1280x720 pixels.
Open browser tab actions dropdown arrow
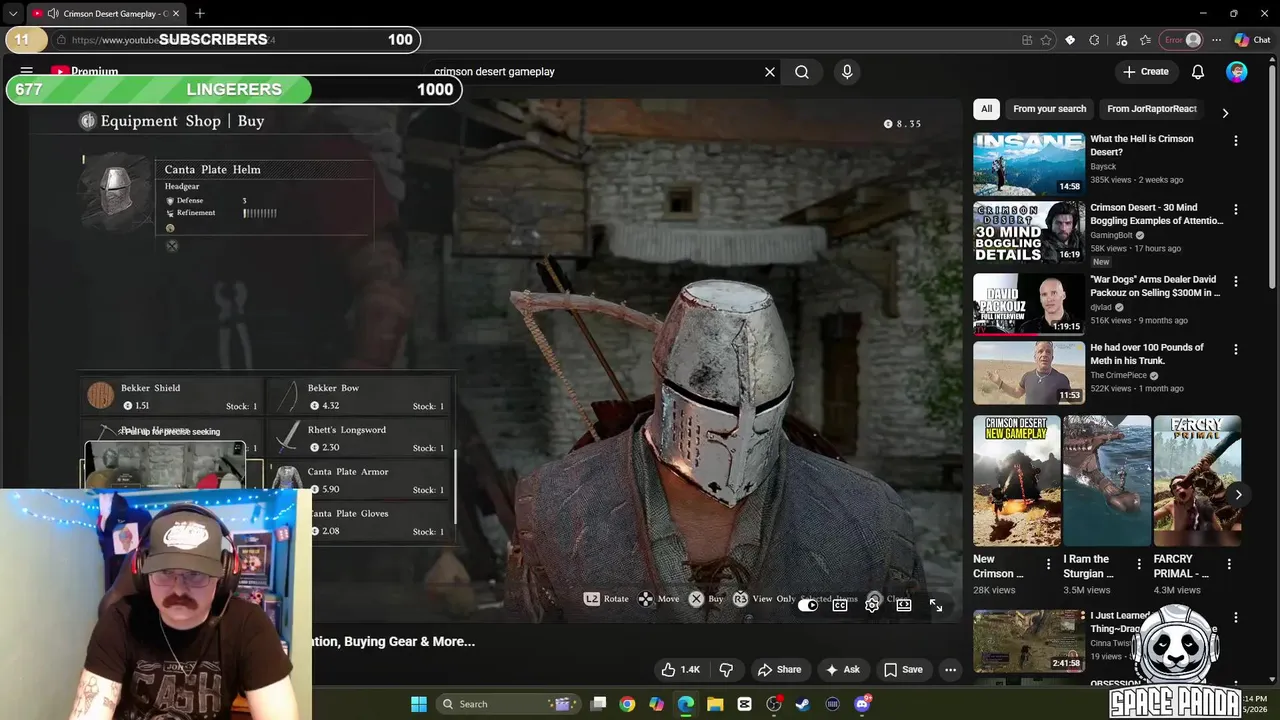13,14
